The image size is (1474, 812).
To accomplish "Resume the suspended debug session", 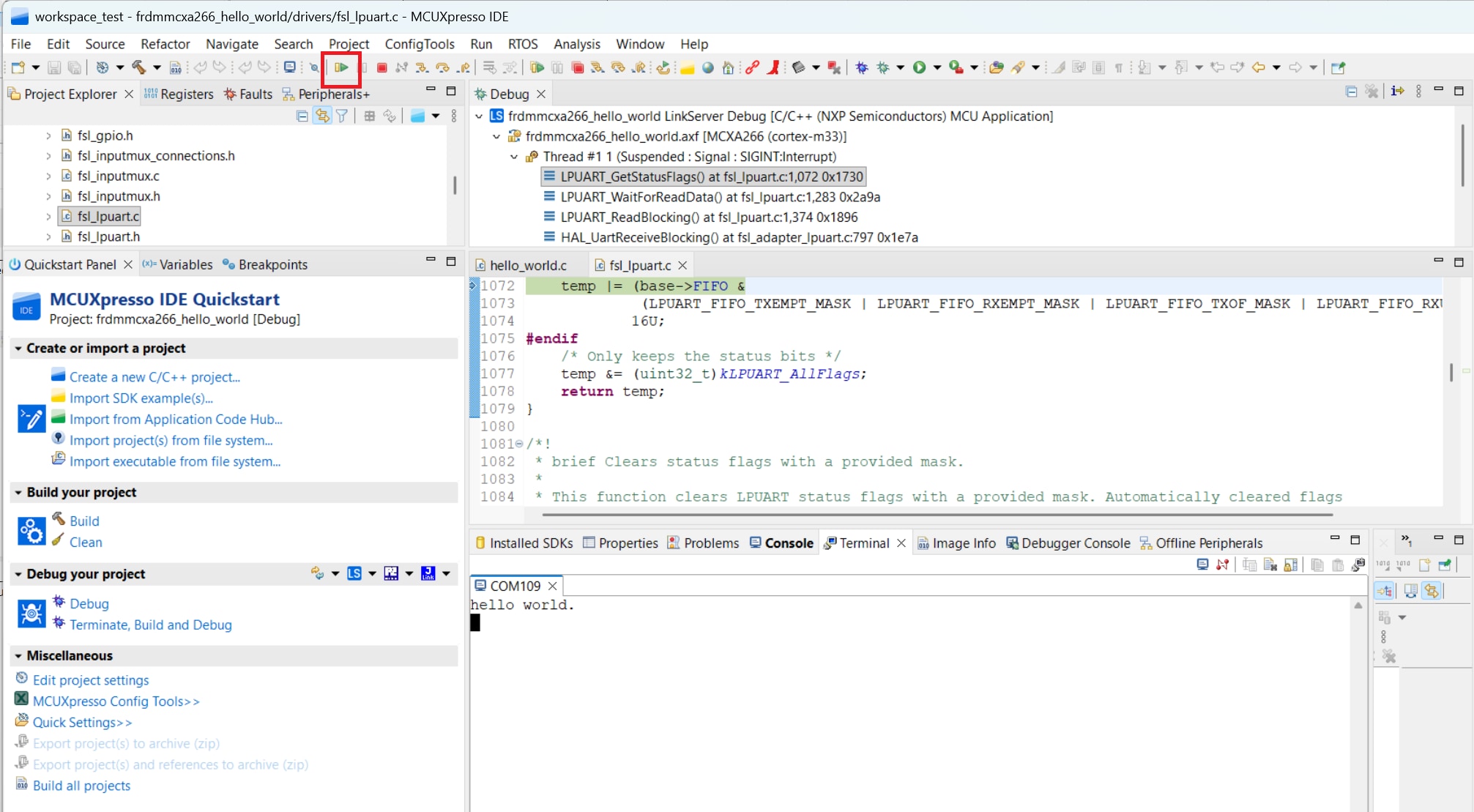I will tap(341, 67).
